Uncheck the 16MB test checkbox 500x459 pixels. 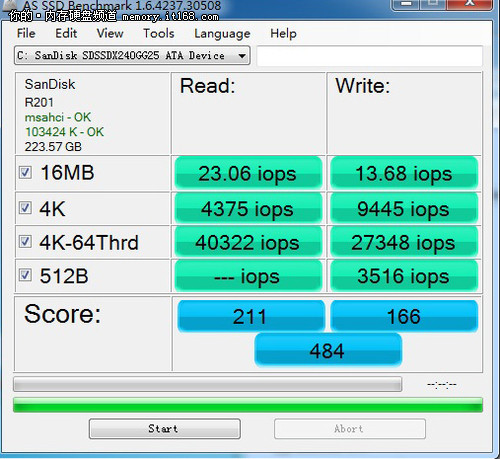click(x=25, y=173)
